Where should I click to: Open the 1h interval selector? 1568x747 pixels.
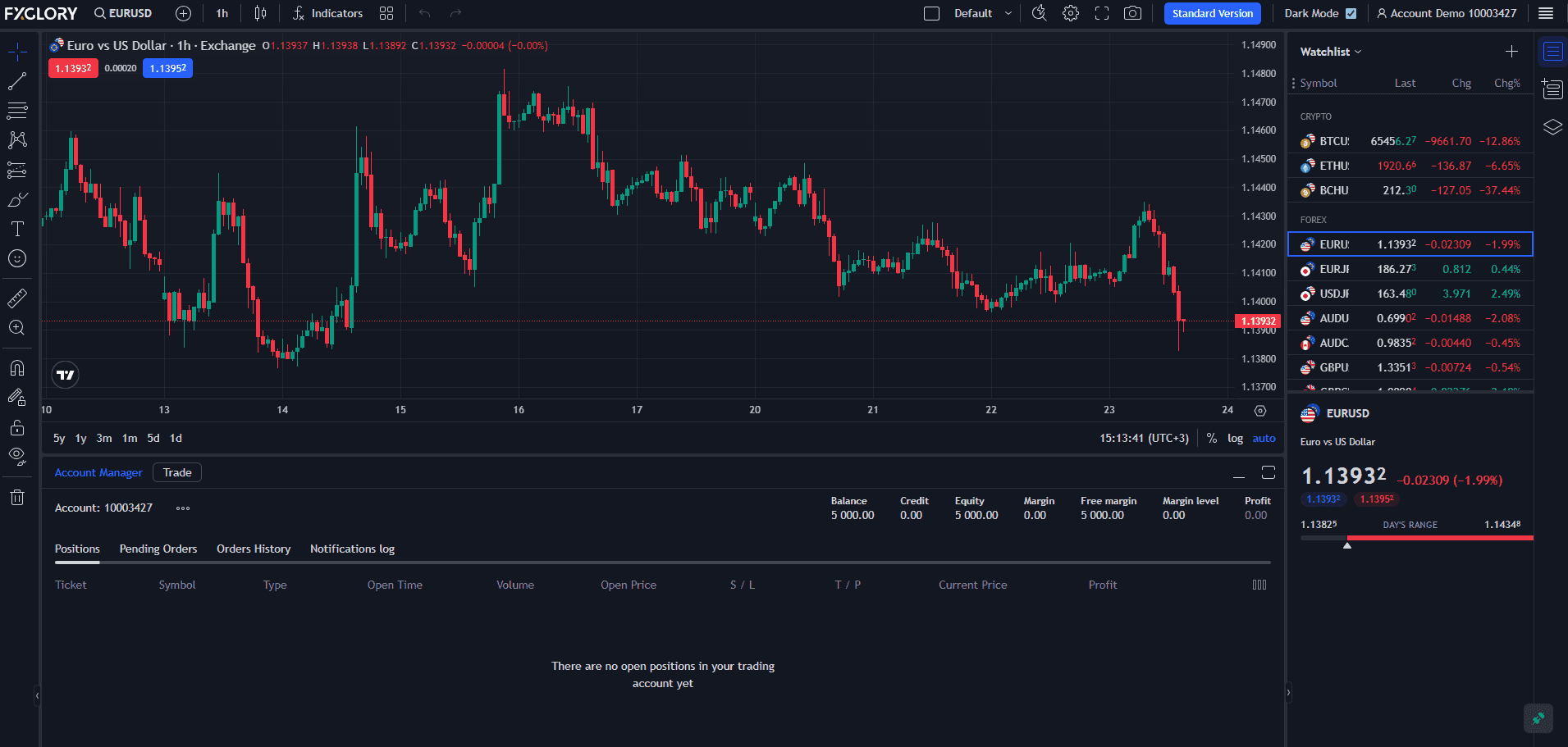point(222,13)
